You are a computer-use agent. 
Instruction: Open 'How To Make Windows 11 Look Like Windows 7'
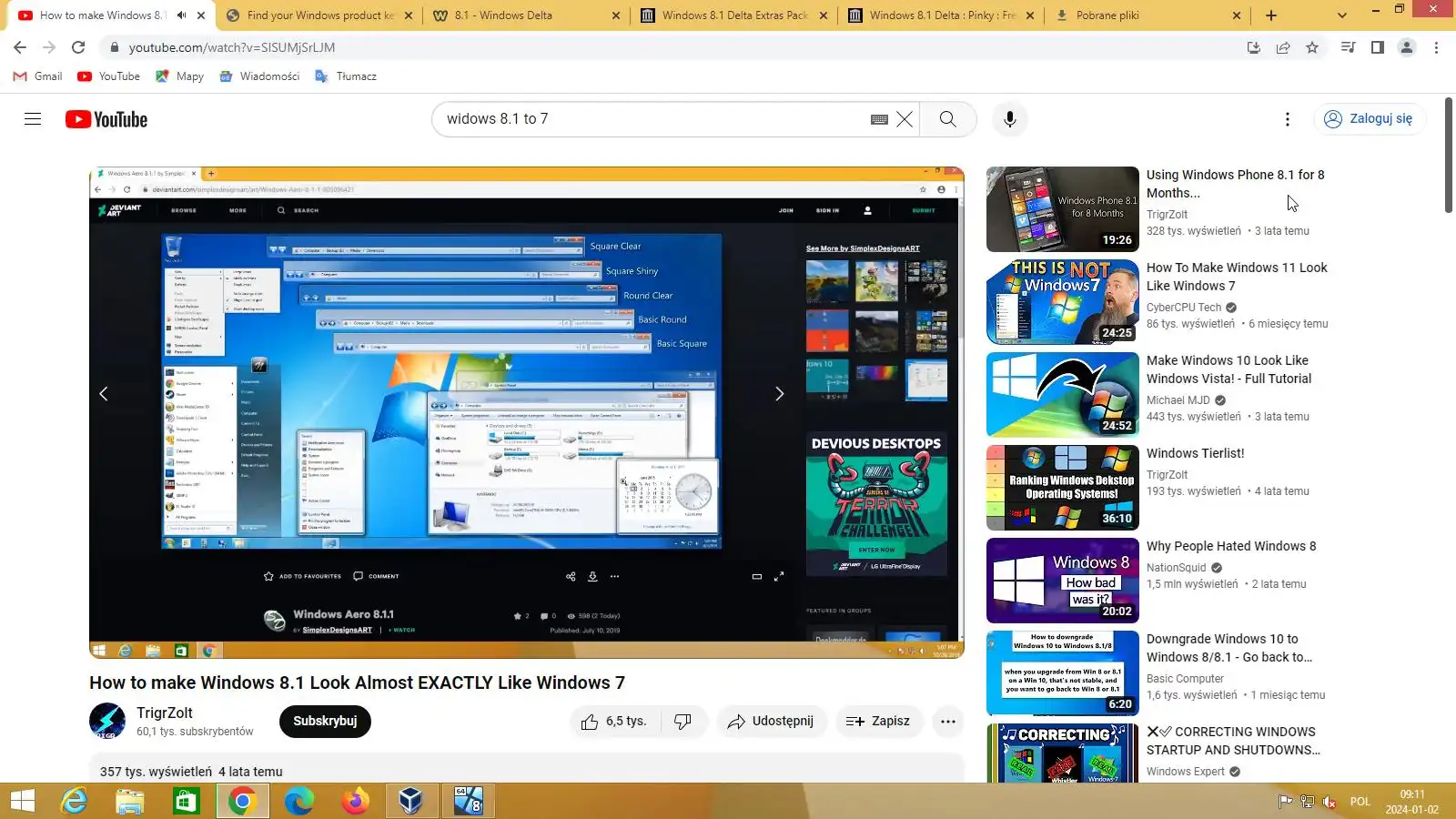(x=1237, y=277)
